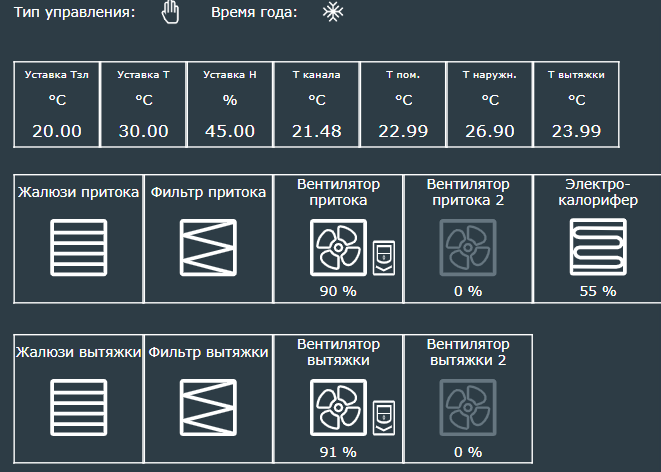The width and height of the screenshot is (661, 472).
Task: Edit Уставка Т value 30.00
Action: (143, 131)
